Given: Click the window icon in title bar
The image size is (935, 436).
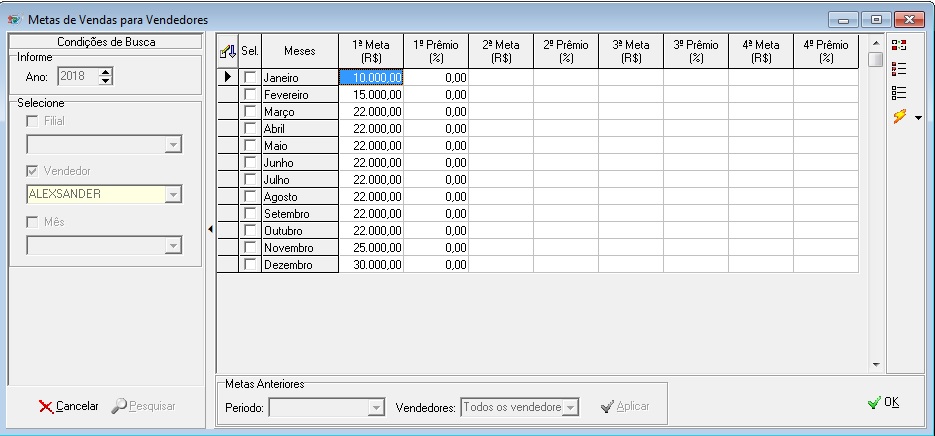Looking at the screenshot, I should pos(14,20).
